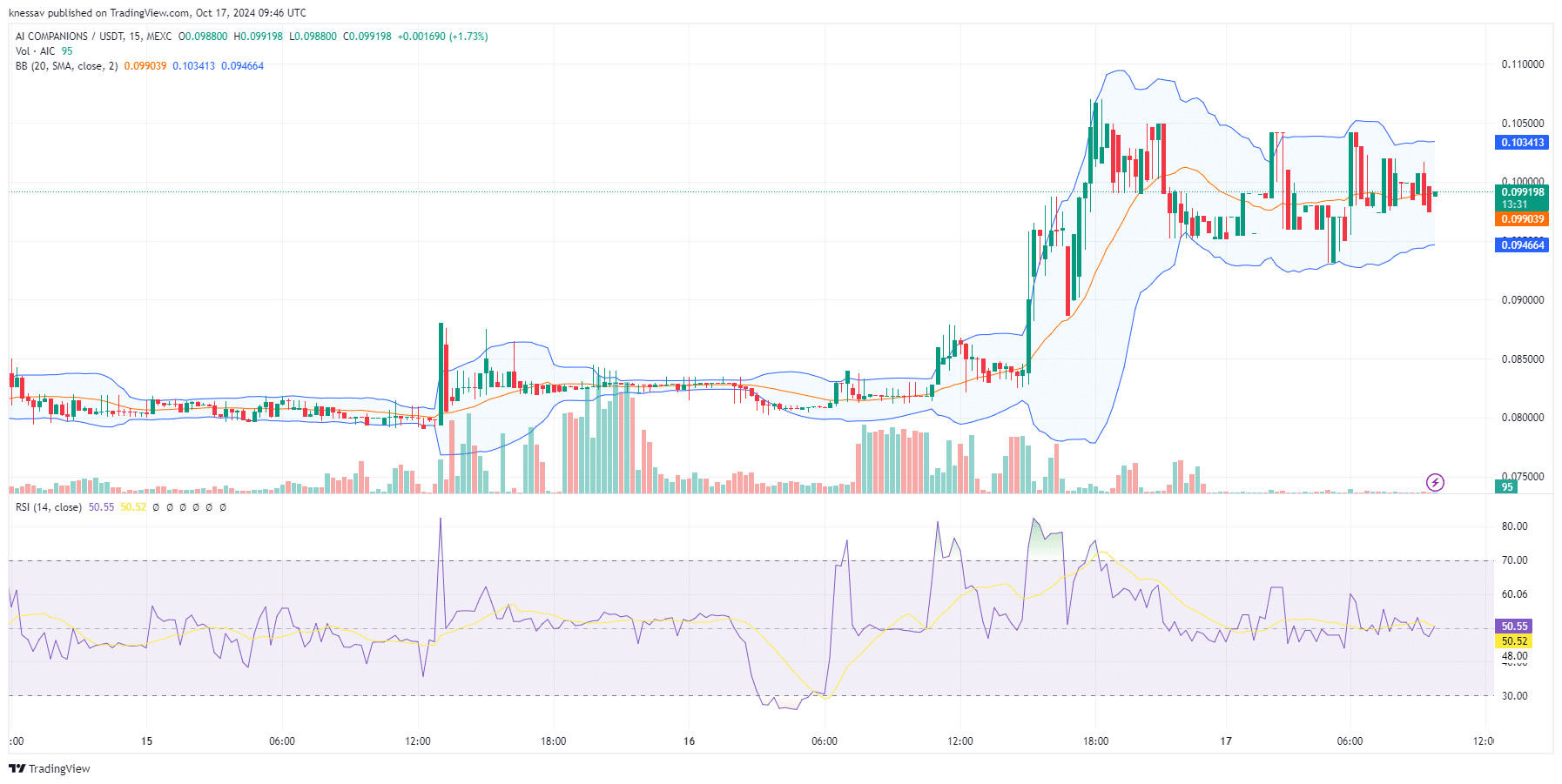Viewport: 1562px width, 784px height.
Task: Click the 0.085000 price axis label
Action: pos(1522,359)
